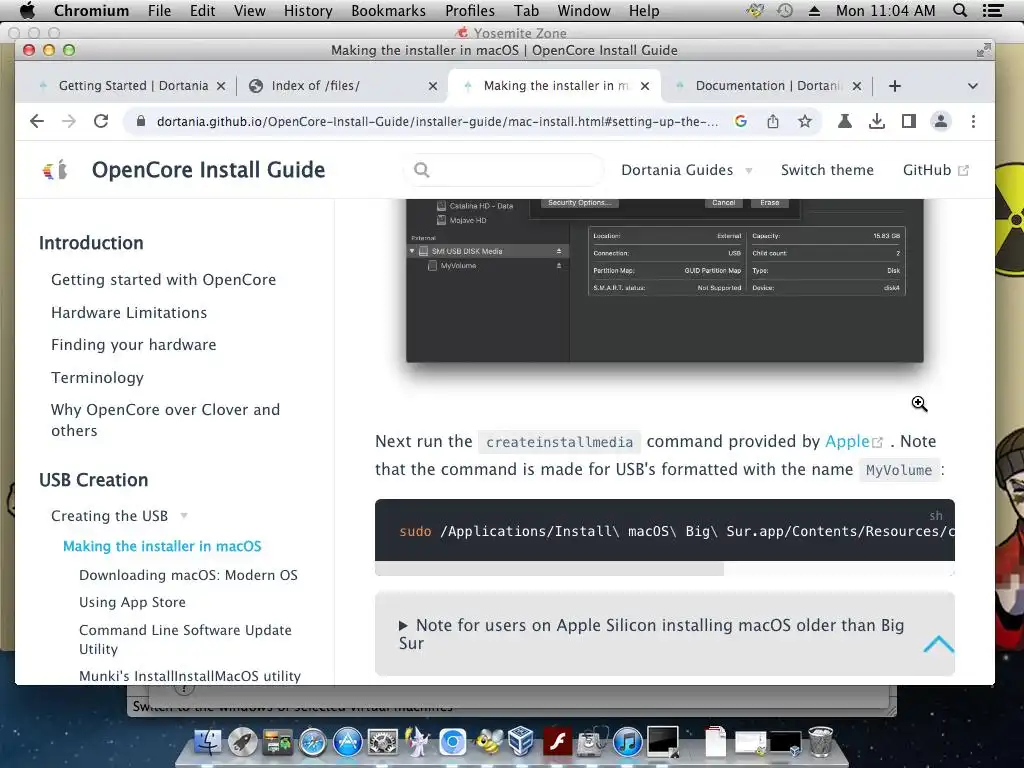Click the back-to-top chevron arrow

pyautogui.click(x=938, y=645)
